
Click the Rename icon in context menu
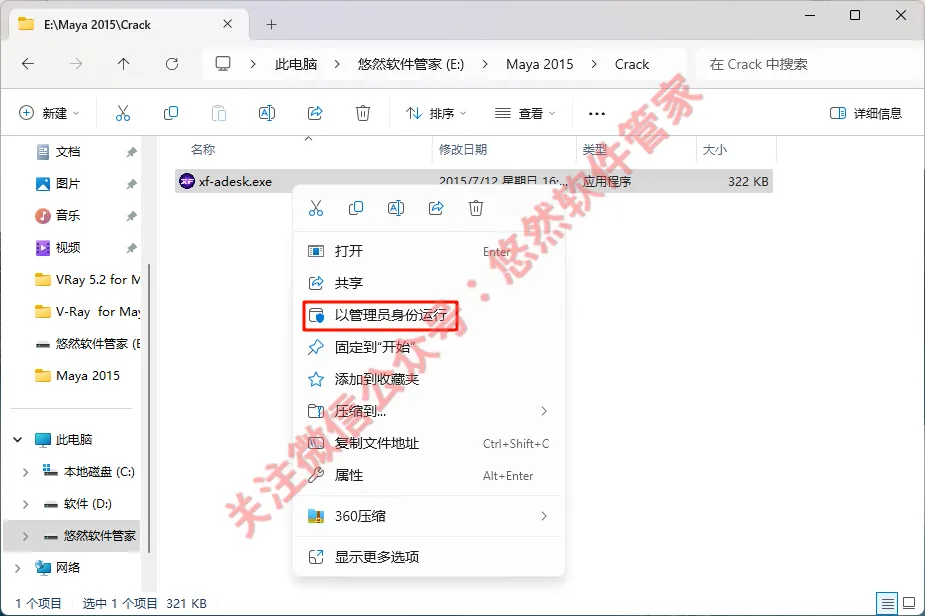pyautogui.click(x=396, y=208)
